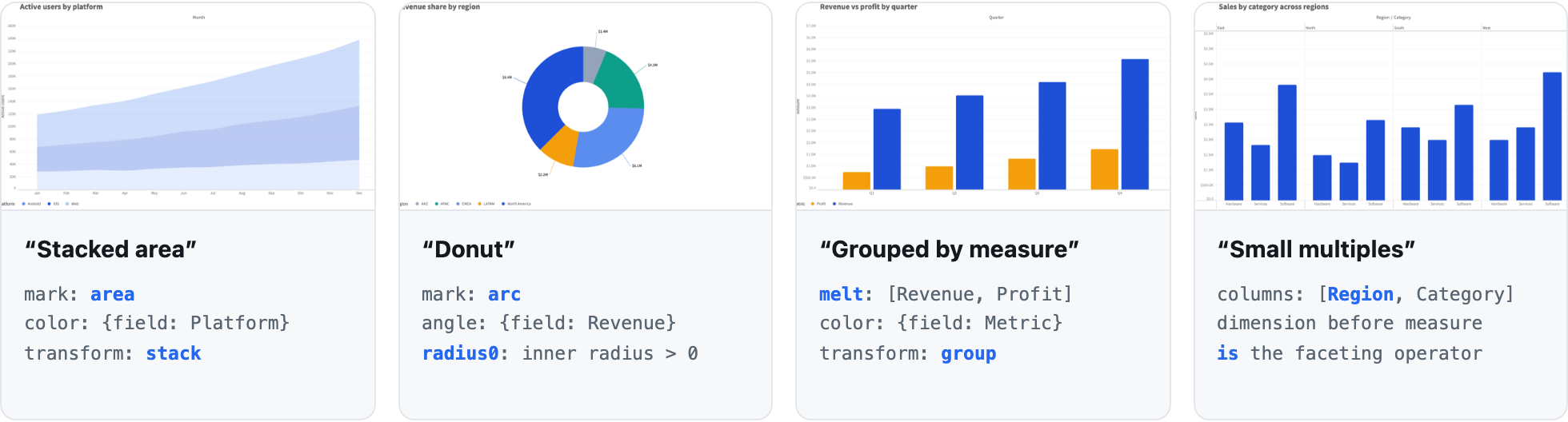The image size is (1568, 422).
Task: Click the Q4 Revenue bar
Action: click(1134, 124)
